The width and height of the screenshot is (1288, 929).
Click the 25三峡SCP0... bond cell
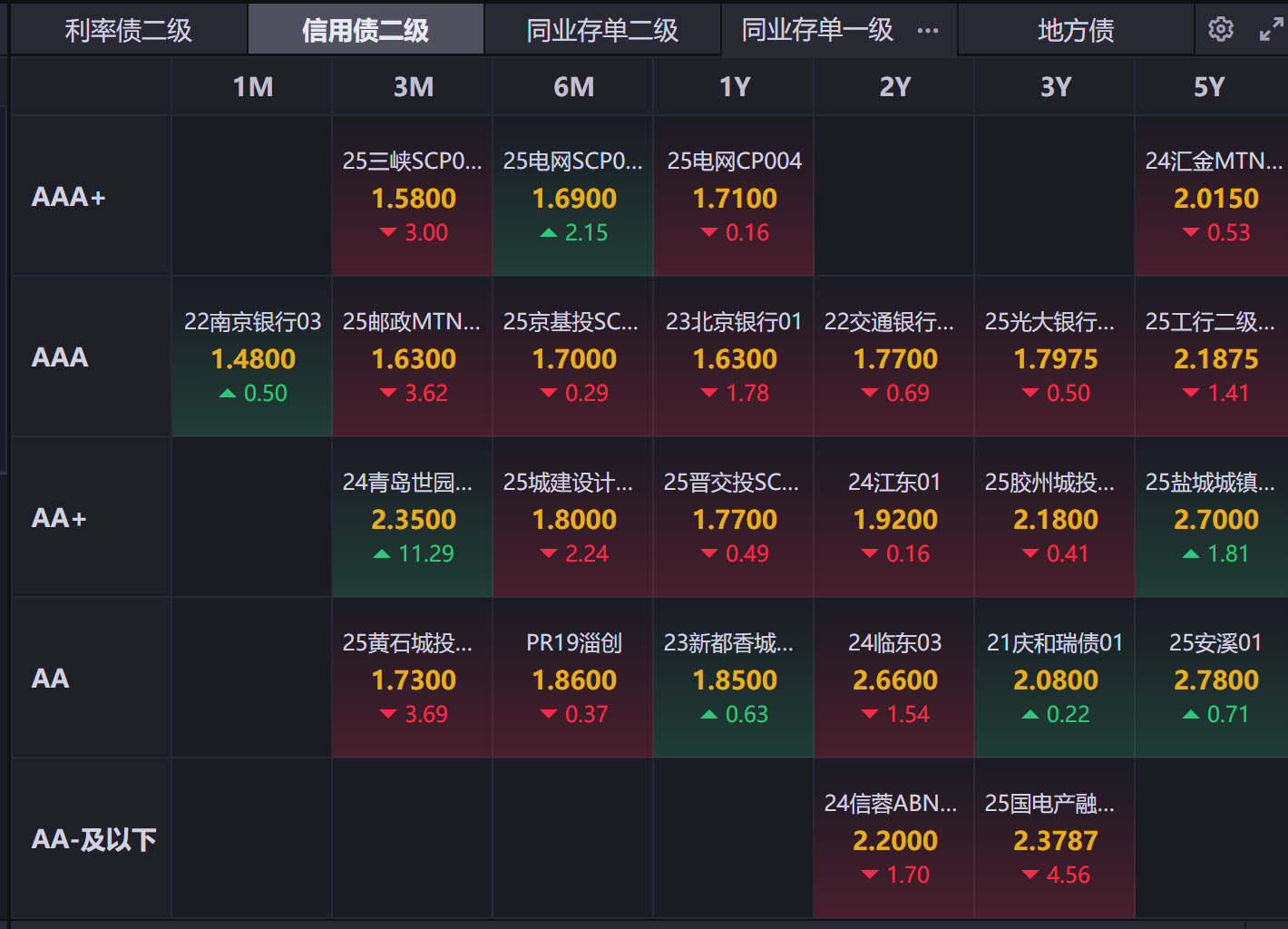(x=413, y=196)
